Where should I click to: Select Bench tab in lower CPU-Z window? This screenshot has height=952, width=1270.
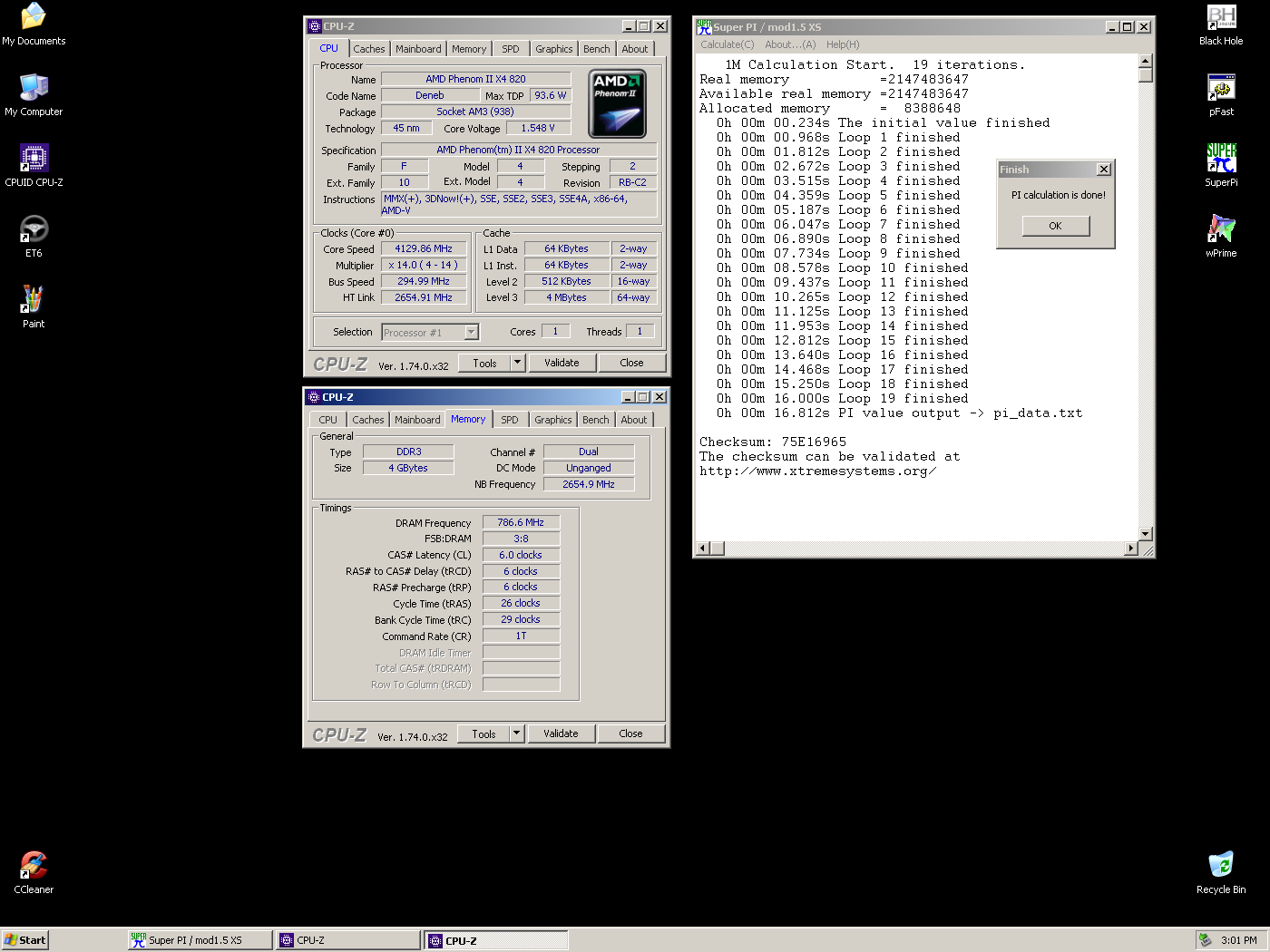click(595, 420)
